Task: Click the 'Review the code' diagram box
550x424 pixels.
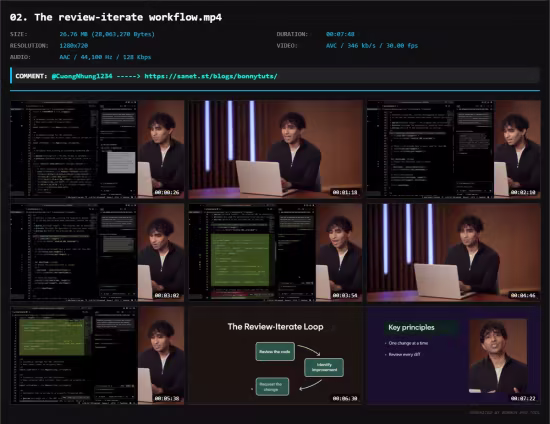Action: tap(275, 351)
